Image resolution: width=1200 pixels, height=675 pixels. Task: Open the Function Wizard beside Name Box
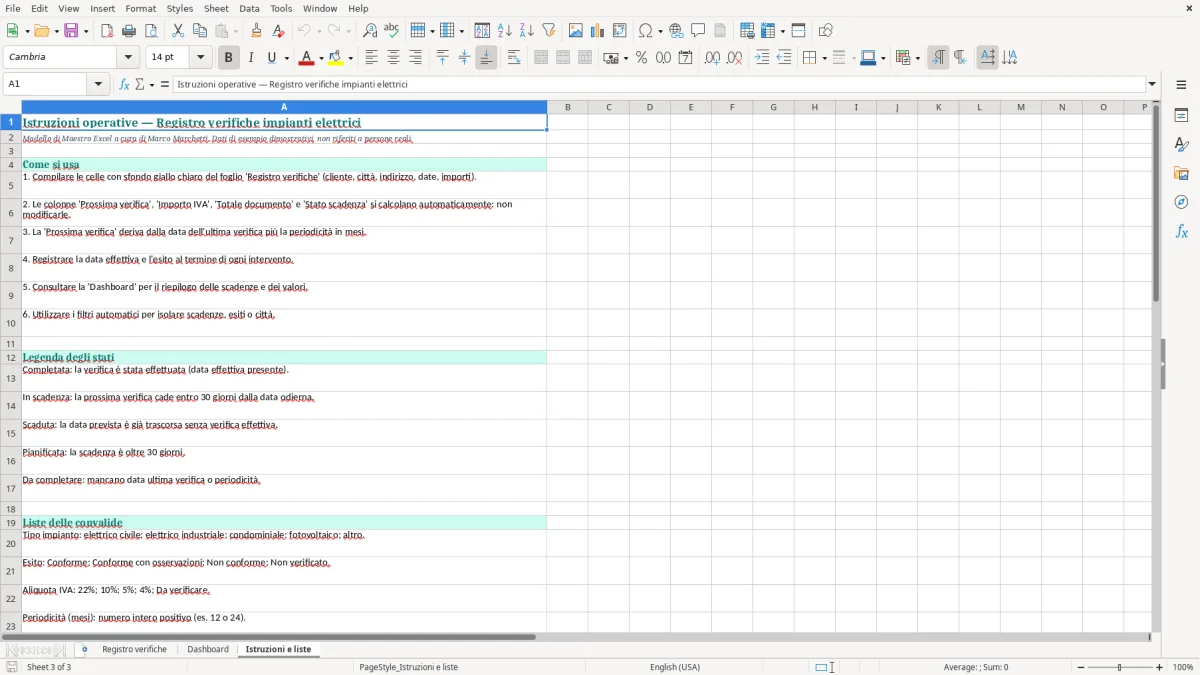pyautogui.click(x=124, y=84)
